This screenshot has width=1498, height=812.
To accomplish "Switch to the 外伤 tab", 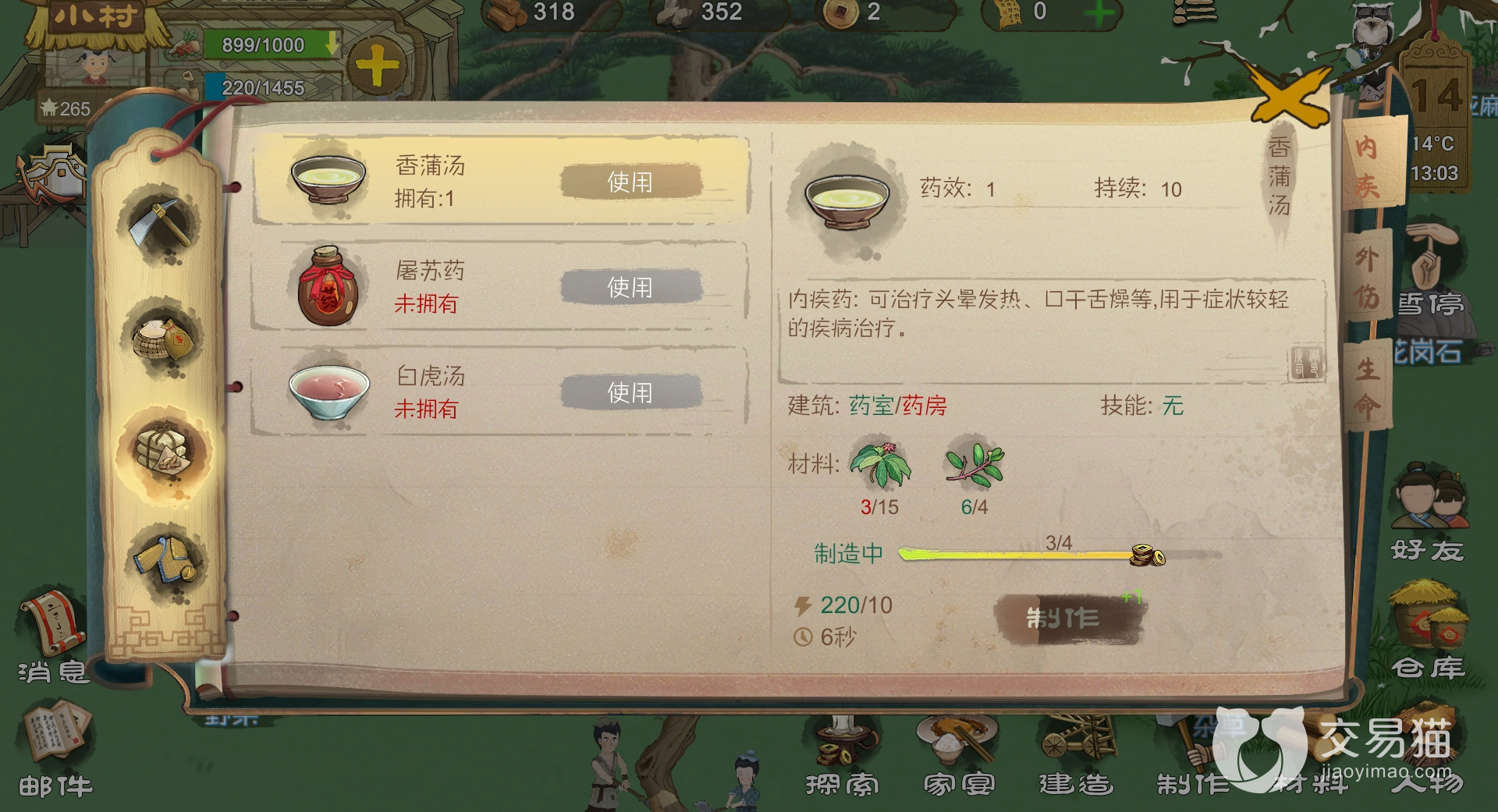I will click(x=1367, y=276).
